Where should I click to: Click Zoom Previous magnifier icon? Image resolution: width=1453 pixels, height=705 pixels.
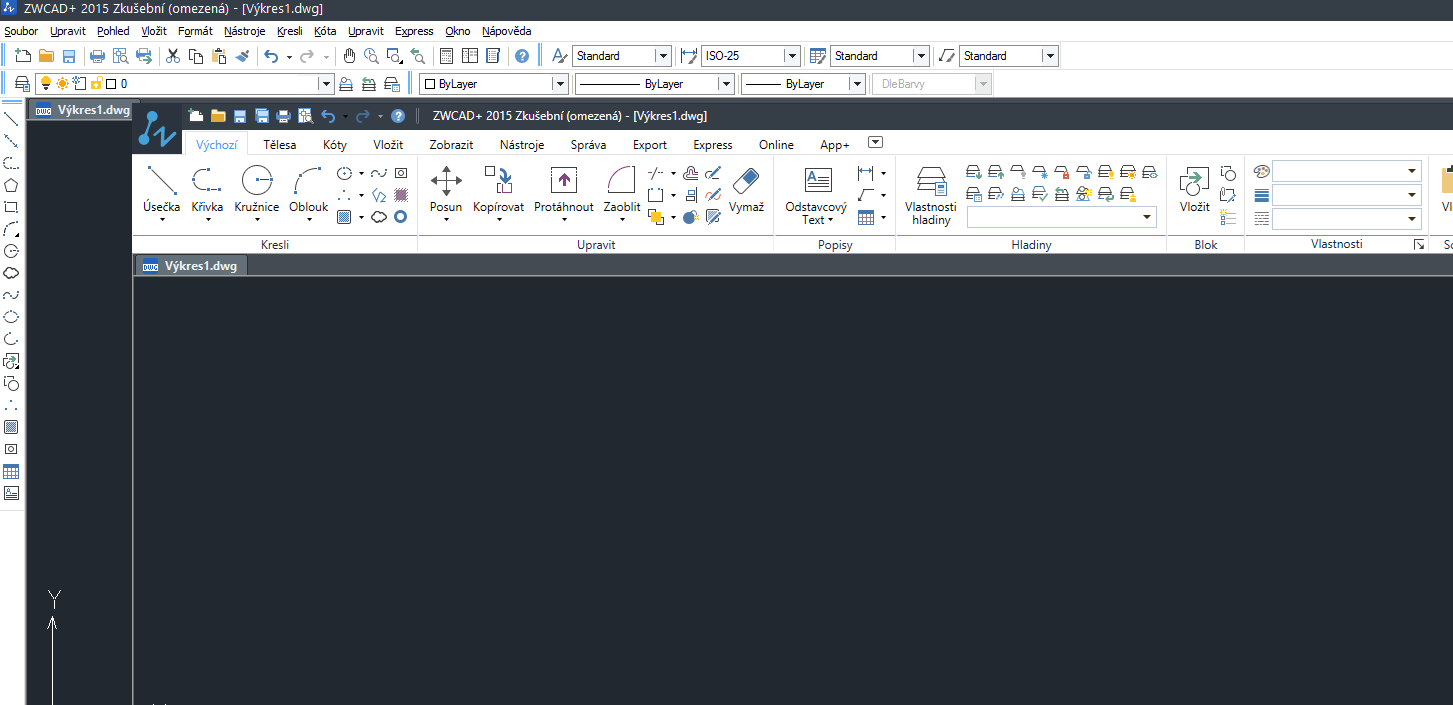[417, 56]
